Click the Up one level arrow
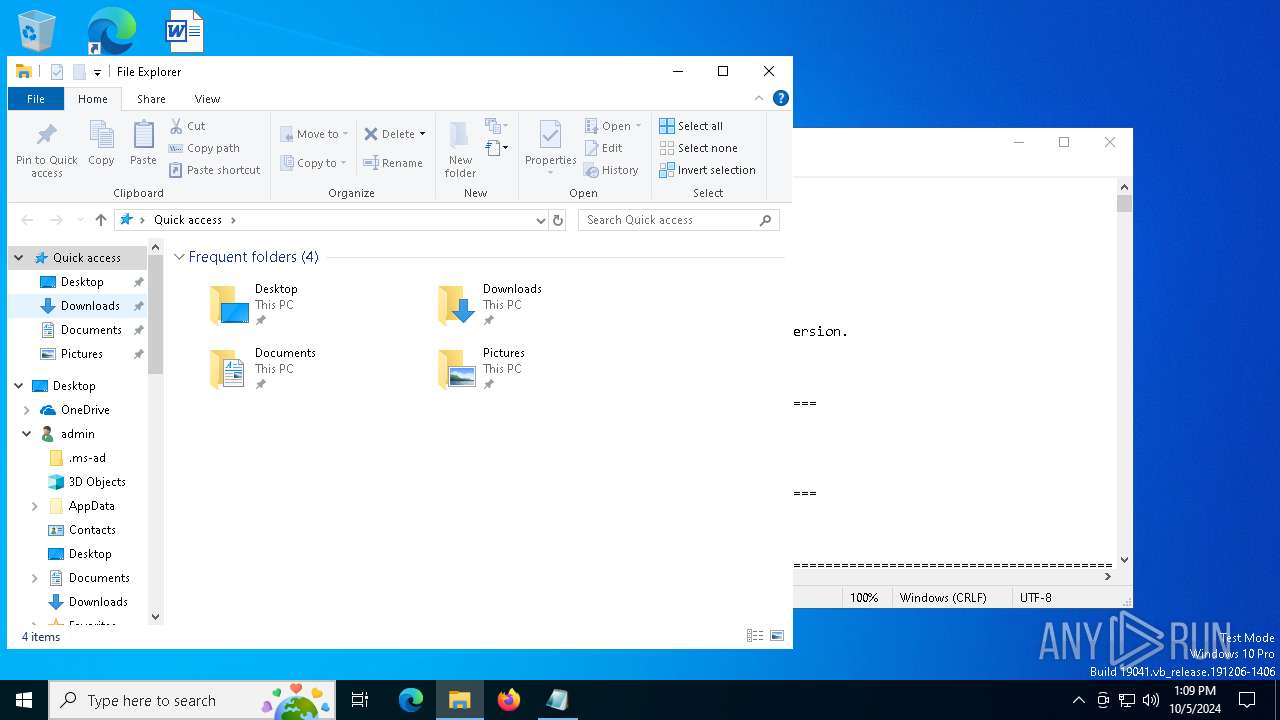 pyautogui.click(x=101, y=220)
